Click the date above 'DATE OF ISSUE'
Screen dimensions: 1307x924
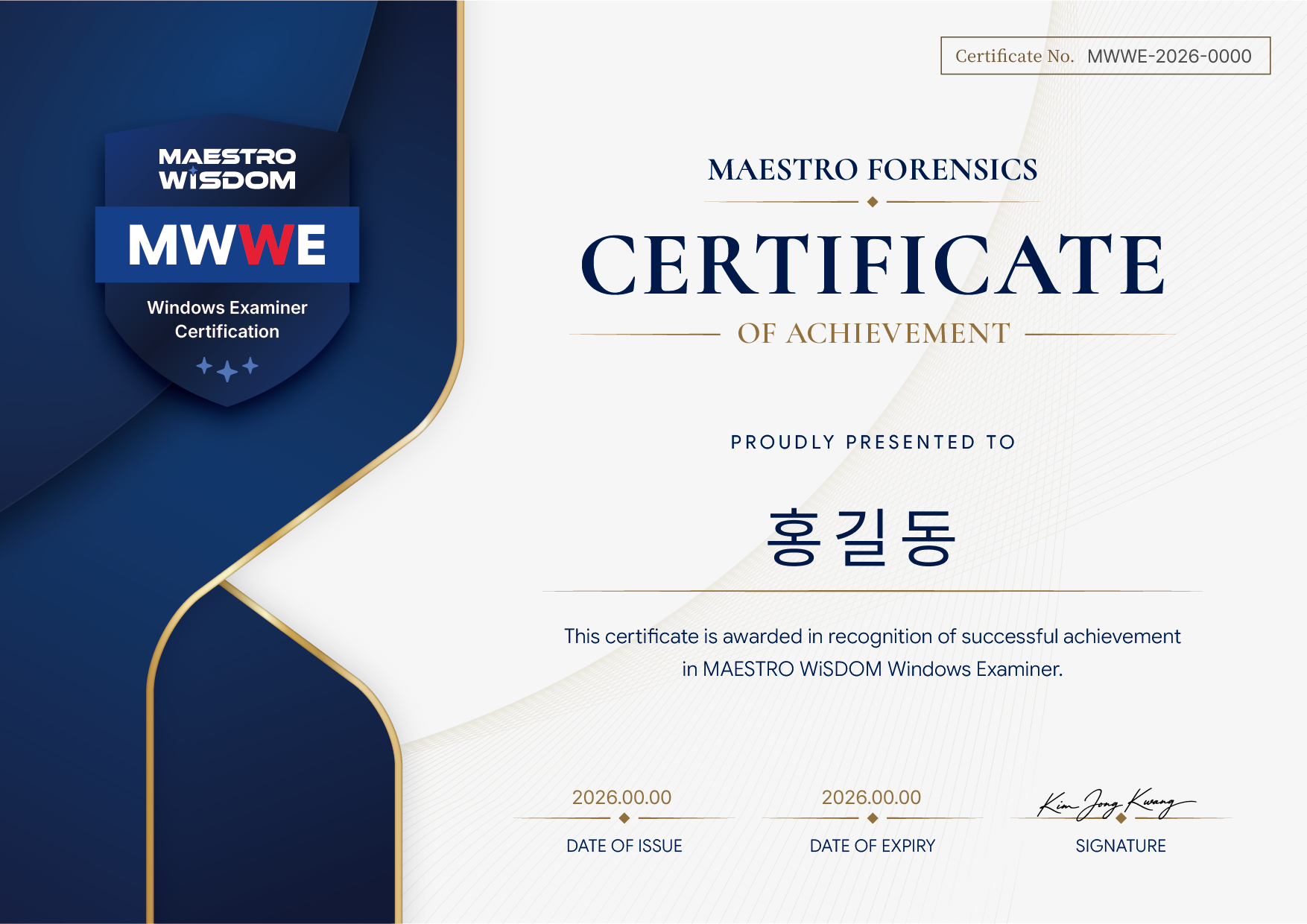click(x=621, y=797)
